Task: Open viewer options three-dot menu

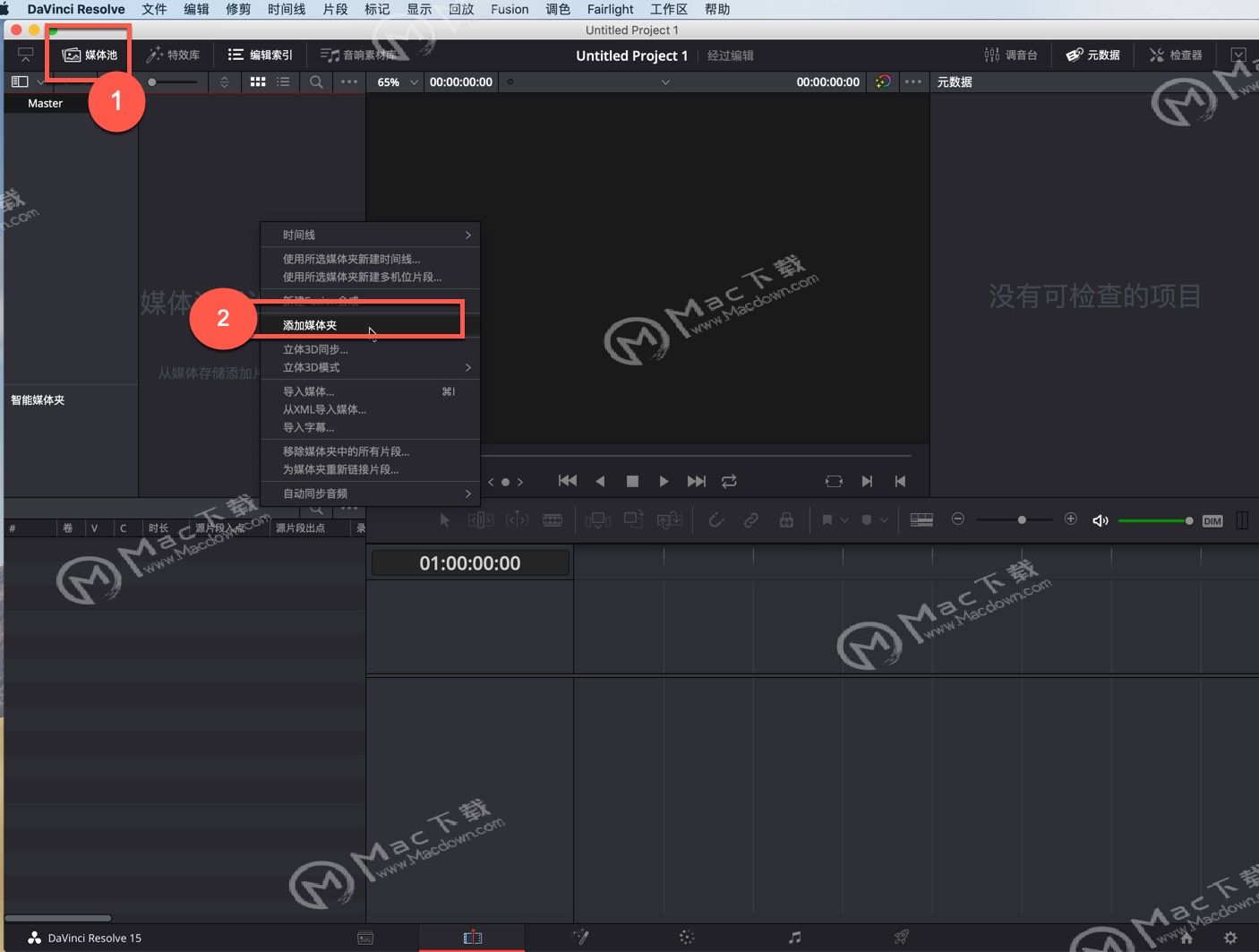Action: click(x=913, y=81)
